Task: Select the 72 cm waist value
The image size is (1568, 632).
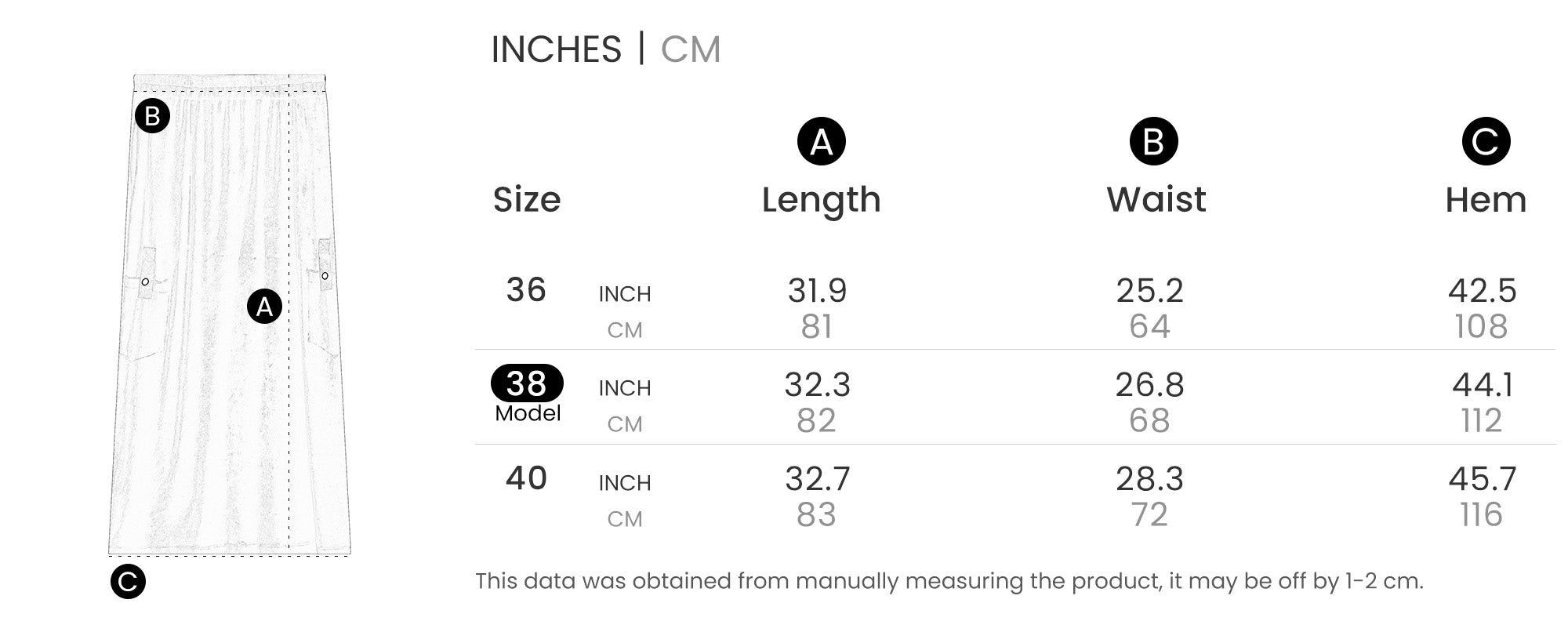Action: (x=1149, y=515)
